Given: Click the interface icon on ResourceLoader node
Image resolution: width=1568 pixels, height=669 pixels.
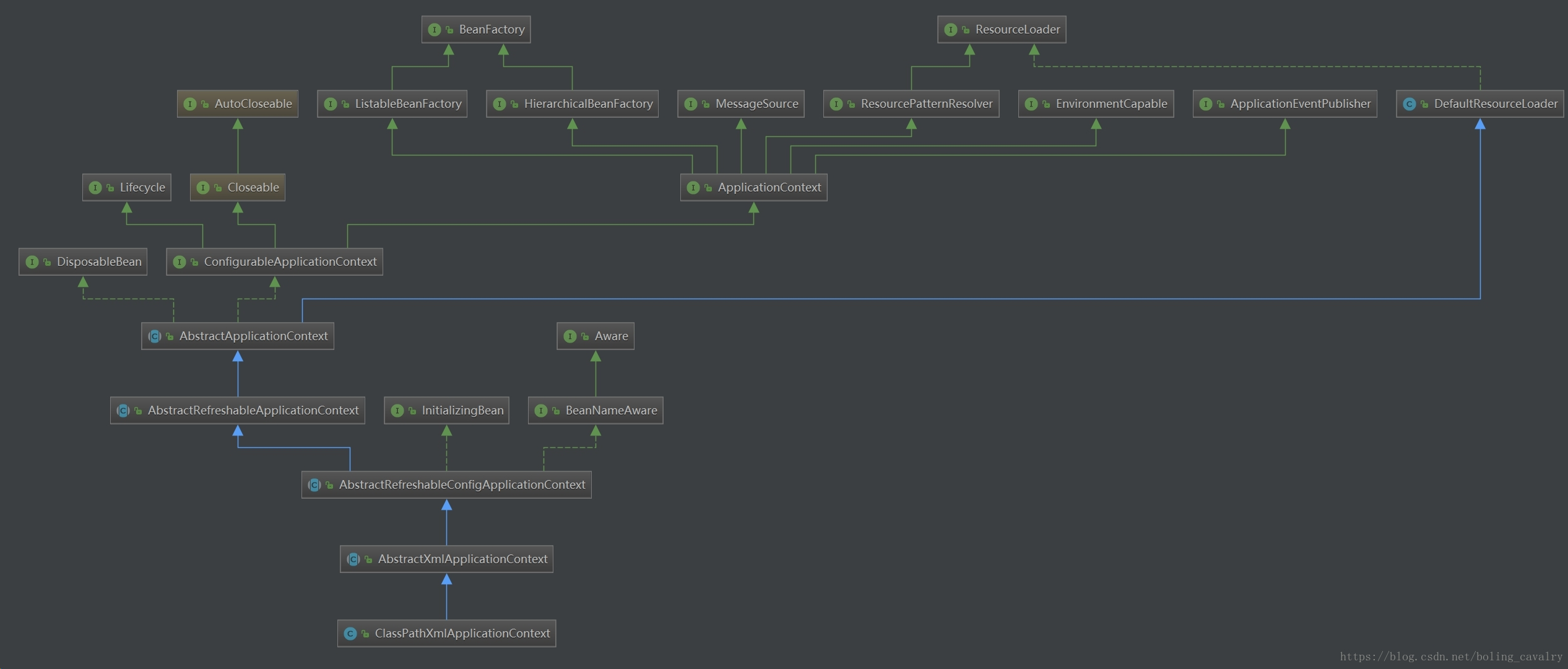Looking at the screenshot, I should tap(950, 30).
